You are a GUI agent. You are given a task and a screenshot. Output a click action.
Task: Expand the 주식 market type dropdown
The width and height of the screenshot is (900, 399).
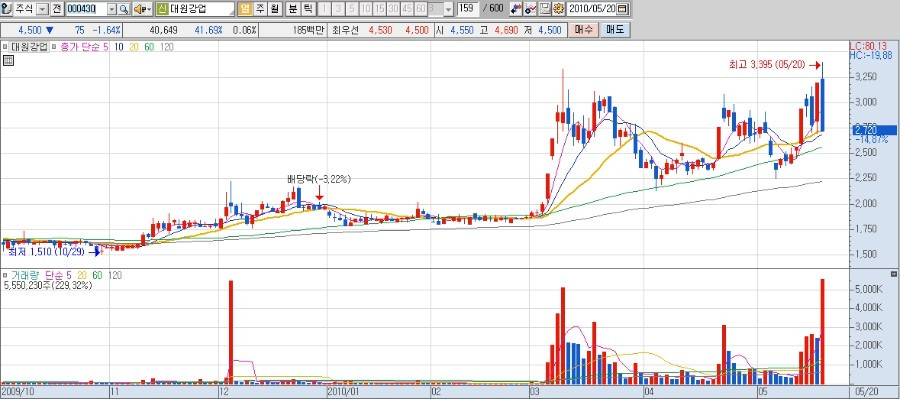(42, 9)
